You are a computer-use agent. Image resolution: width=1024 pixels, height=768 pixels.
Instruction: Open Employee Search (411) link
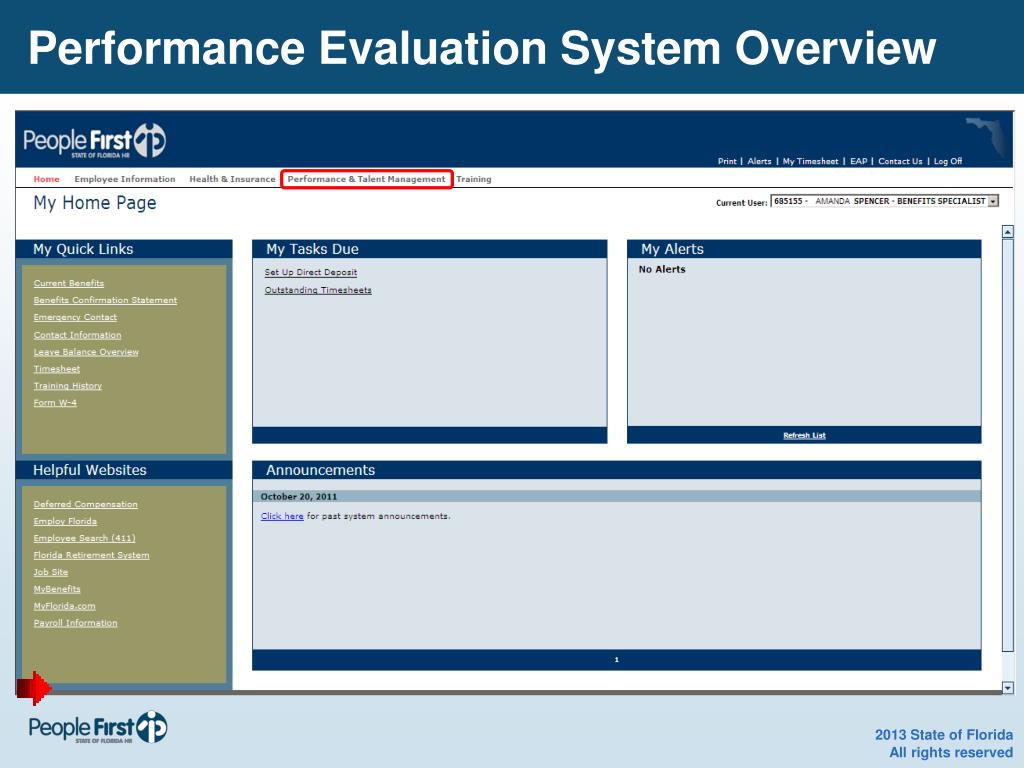[x=84, y=538]
